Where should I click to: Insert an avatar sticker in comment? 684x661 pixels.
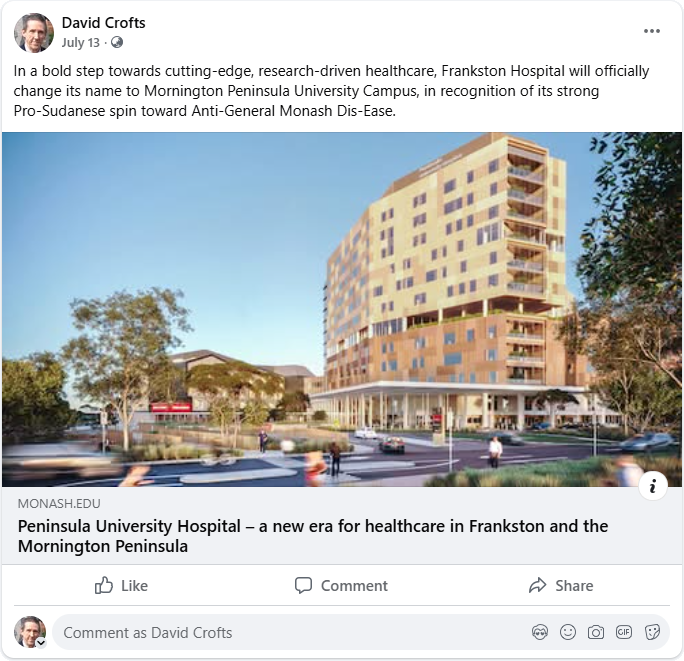point(540,632)
